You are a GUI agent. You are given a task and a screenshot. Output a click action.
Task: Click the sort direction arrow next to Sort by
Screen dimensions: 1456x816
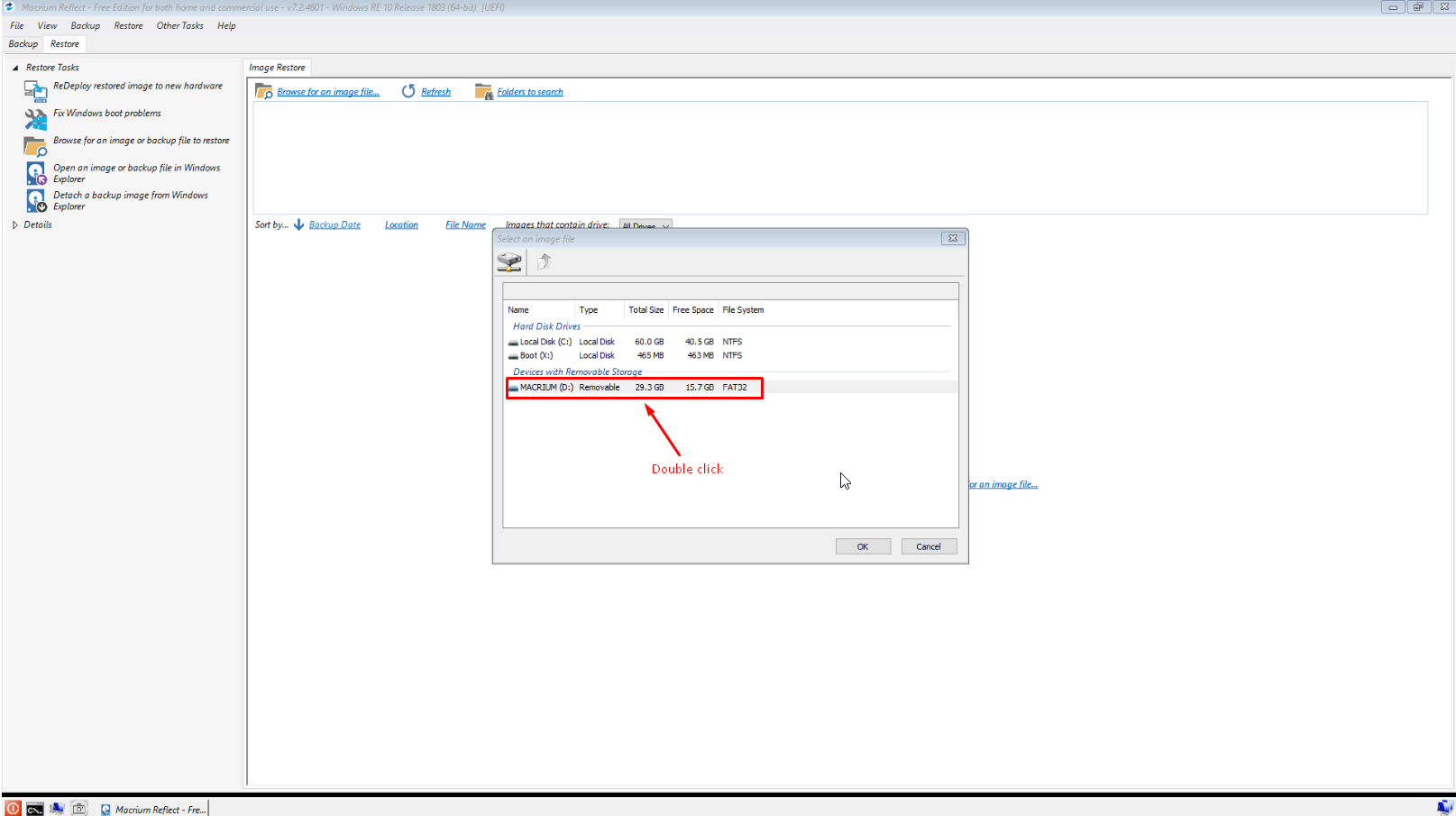click(298, 225)
